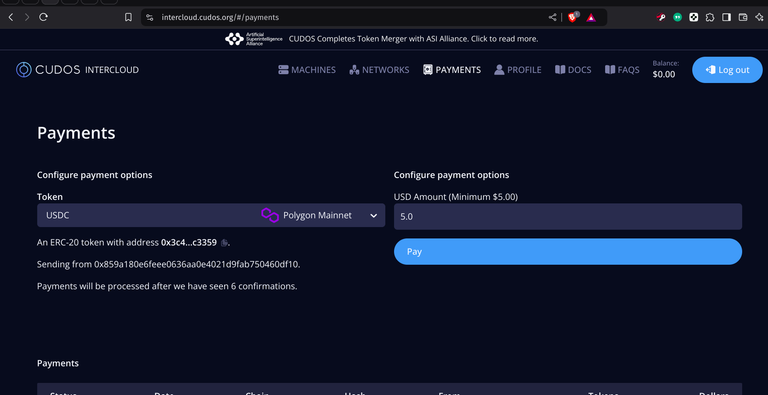Viewport: 768px width, 395px height.
Task: Click the share icon in address bar
Action: click(552, 17)
